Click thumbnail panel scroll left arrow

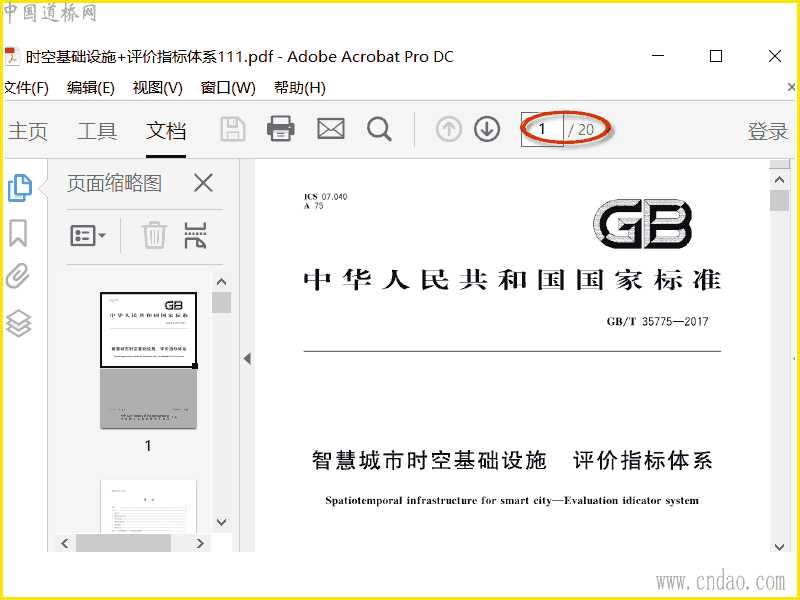click(x=65, y=543)
